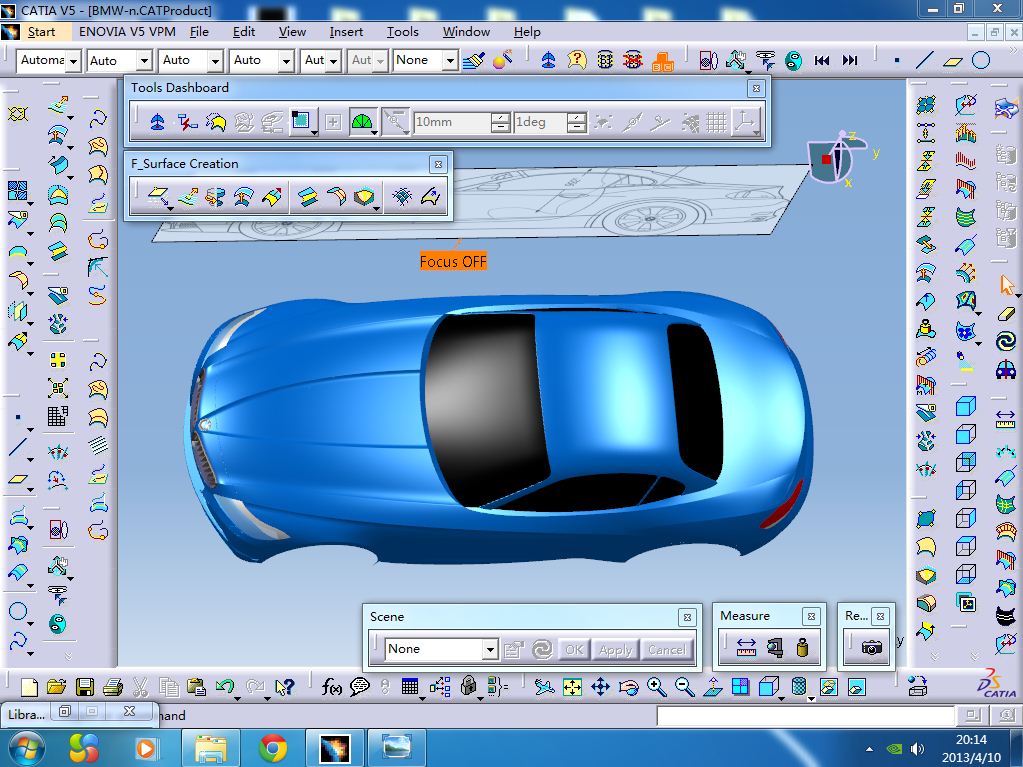Click the Paste clipboard icon

(x=196, y=687)
